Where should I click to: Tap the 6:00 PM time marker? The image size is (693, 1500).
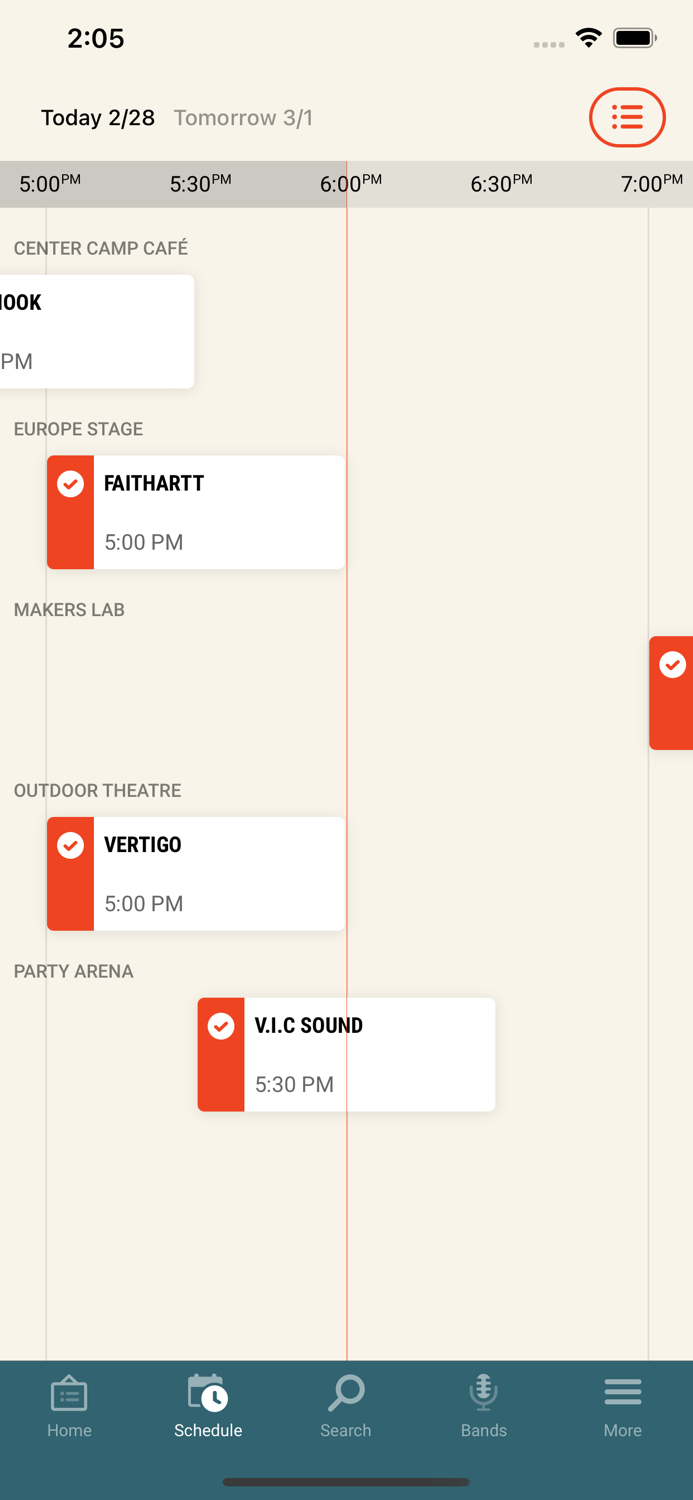(x=350, y=184)
